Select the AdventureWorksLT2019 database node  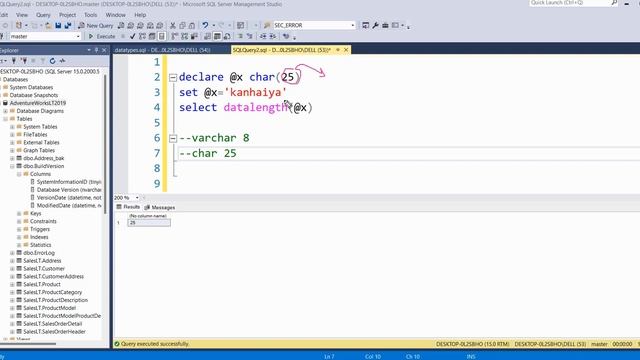pyautogui.click(x=38, y=103)
